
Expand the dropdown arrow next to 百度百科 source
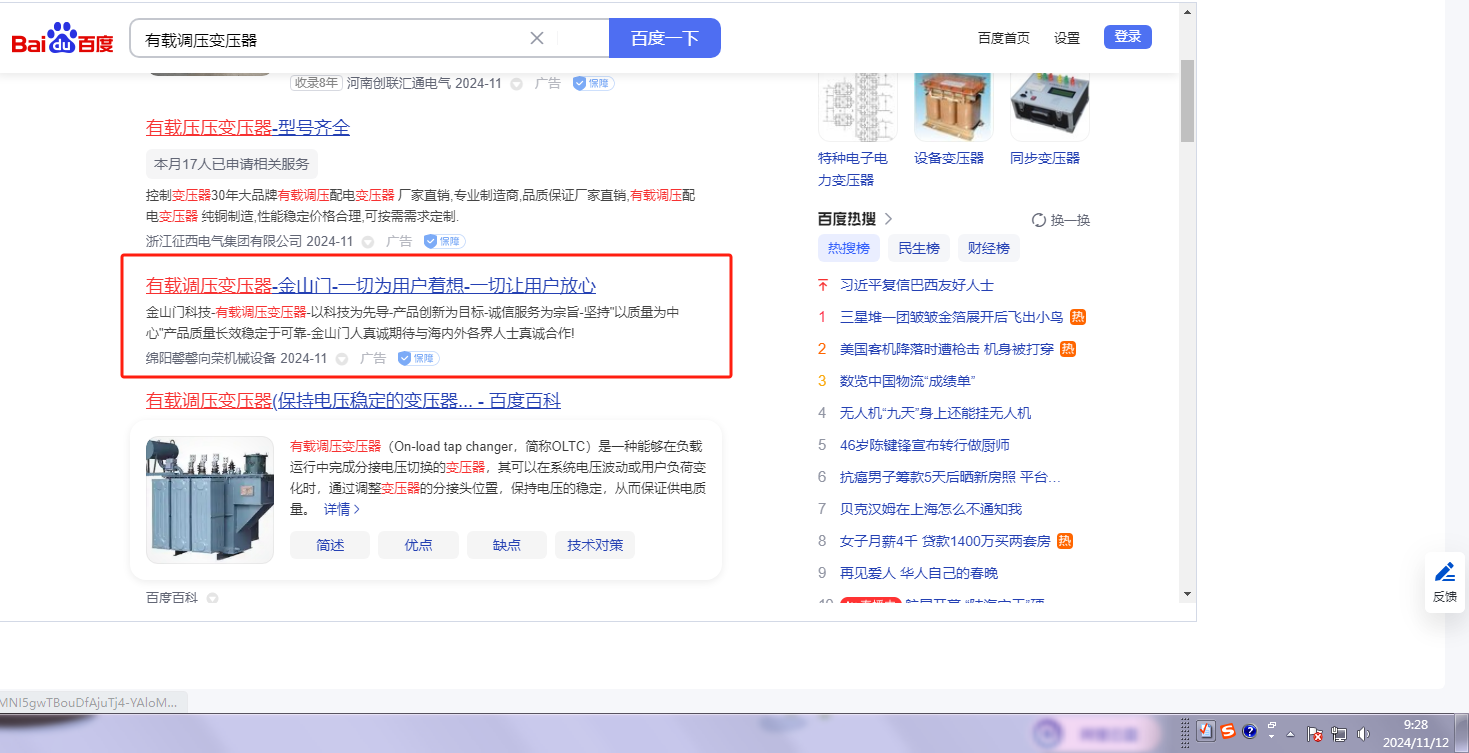(x=212, y=598)
